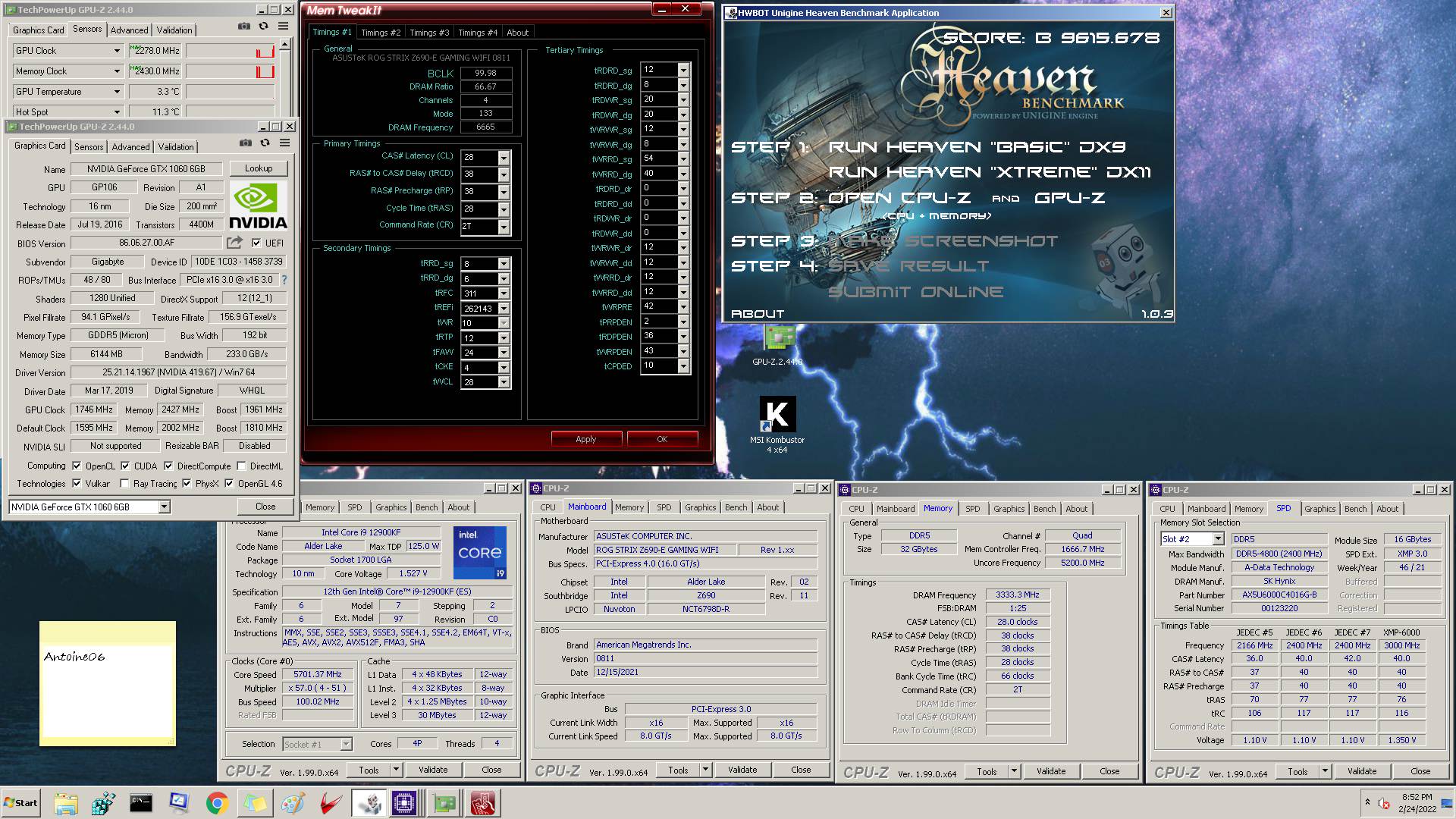The height and width of the screenshot is (819, 1456).
Task: Switch to Validation tab in front GPU-Z window
Action: tap(176, 147)
